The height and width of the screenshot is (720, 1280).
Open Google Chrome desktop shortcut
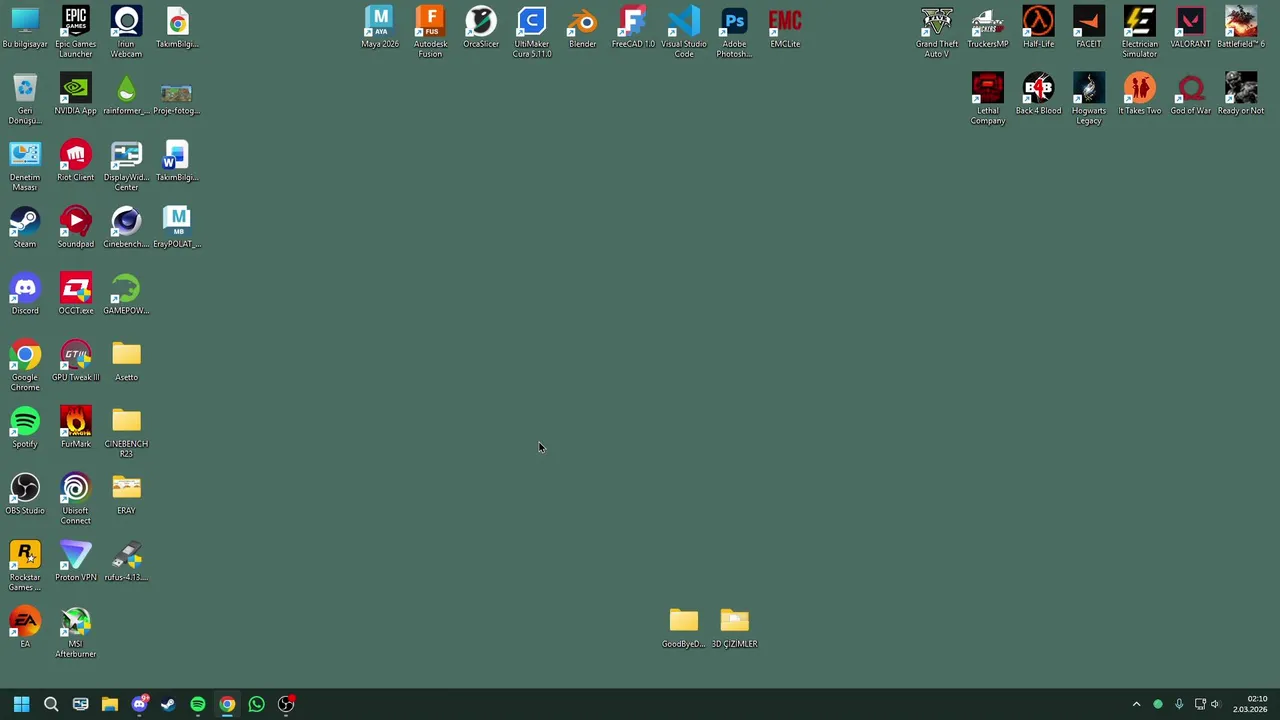point(25,365)
